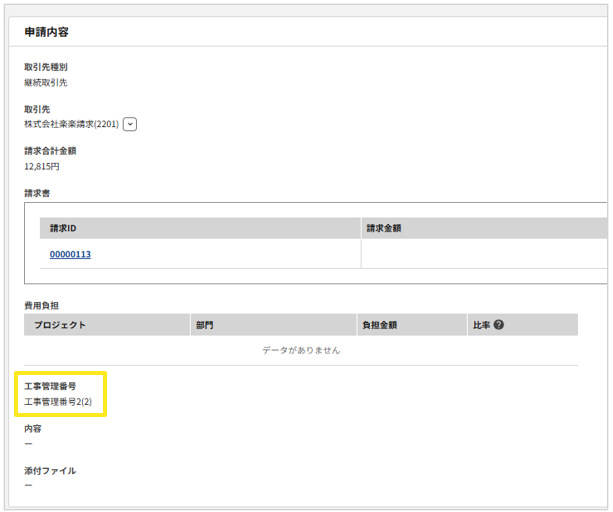Click the 費用負担 section label

pos(40,303)
